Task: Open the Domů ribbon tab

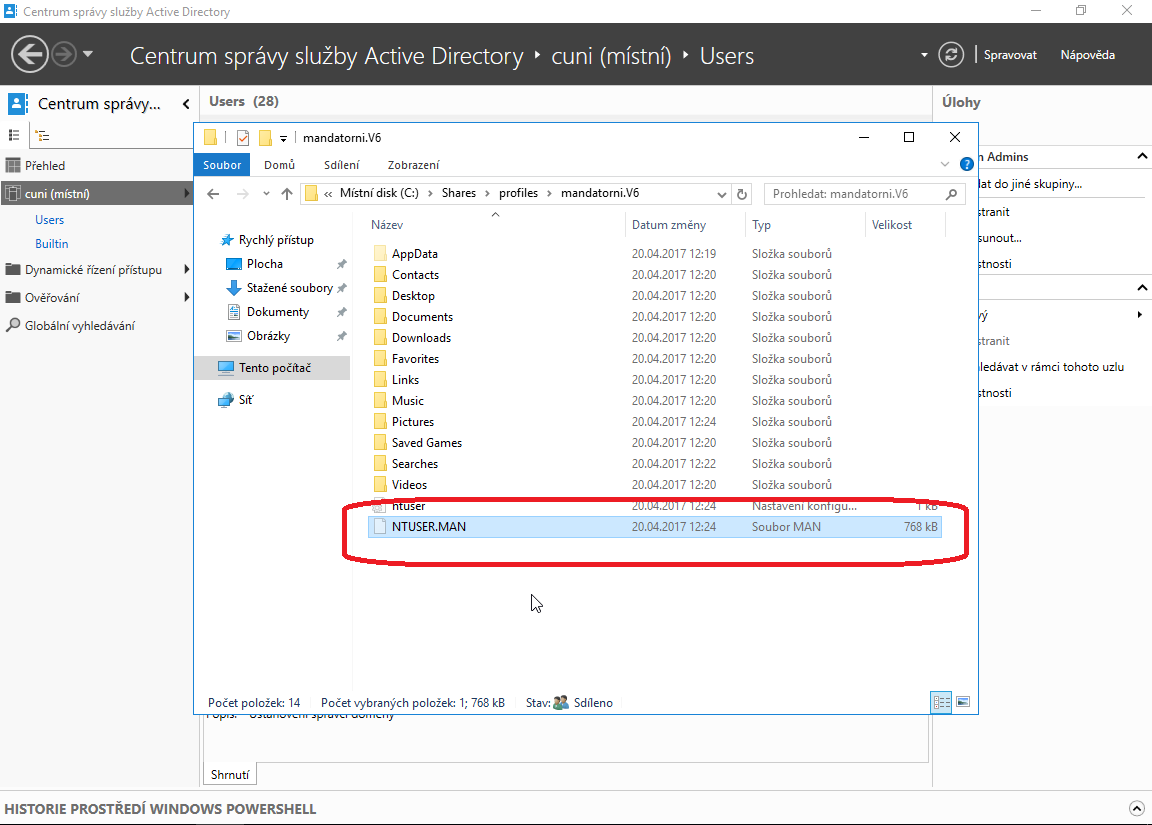Action: pyautogui.click(x=279, y=165)
